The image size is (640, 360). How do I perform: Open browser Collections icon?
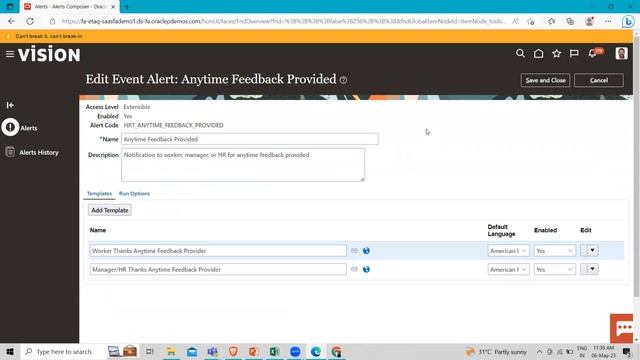coord(570,21)
